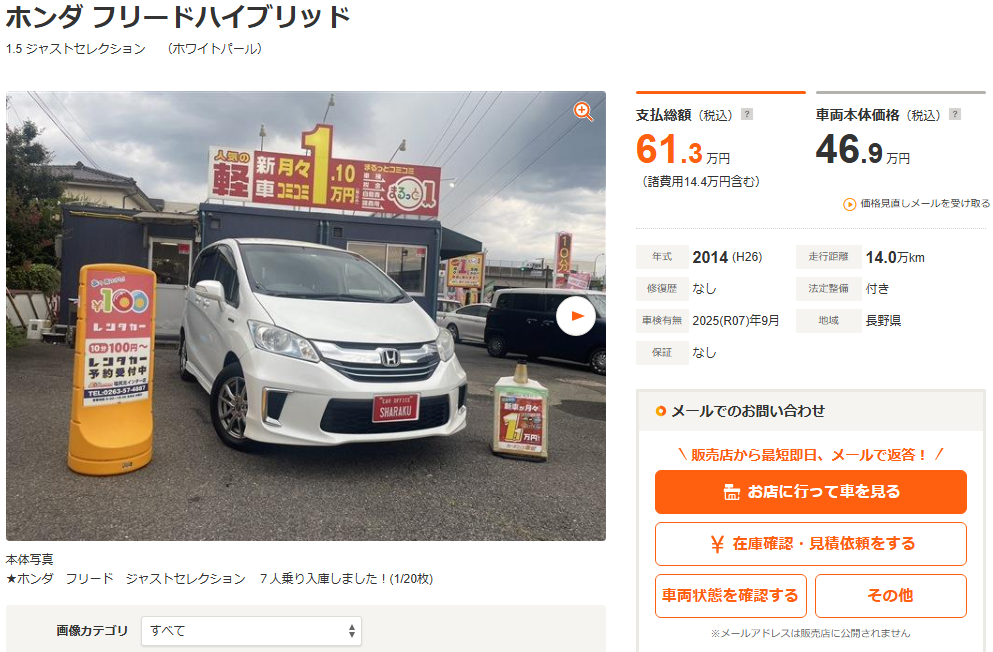Click the yen icon on 在庫確認 button
This screenshot has width=993, height=652.
(717, 544)
